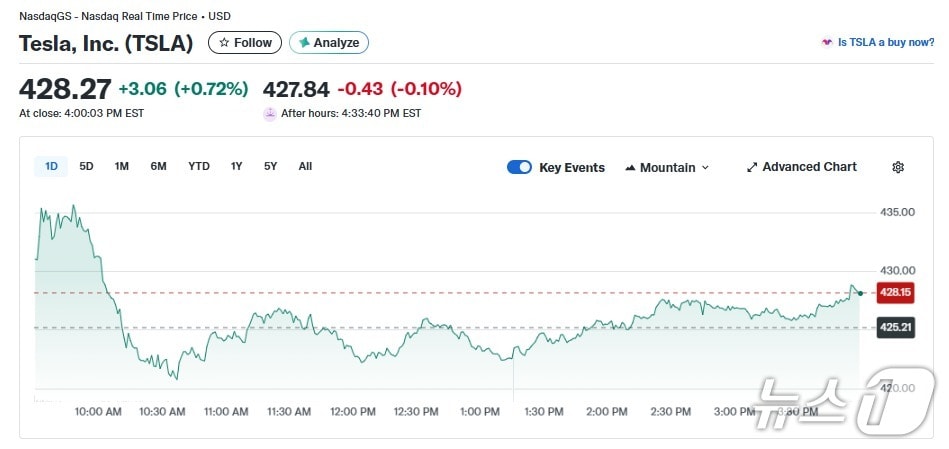Click the star icon in Follow button

pos(224,43)
